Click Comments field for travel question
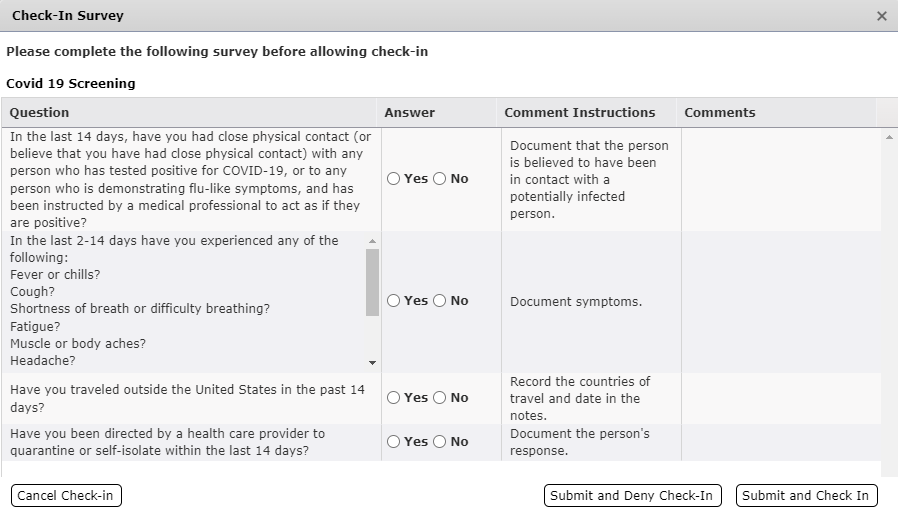This screenshot has height=510, width=898. [780, 398]
